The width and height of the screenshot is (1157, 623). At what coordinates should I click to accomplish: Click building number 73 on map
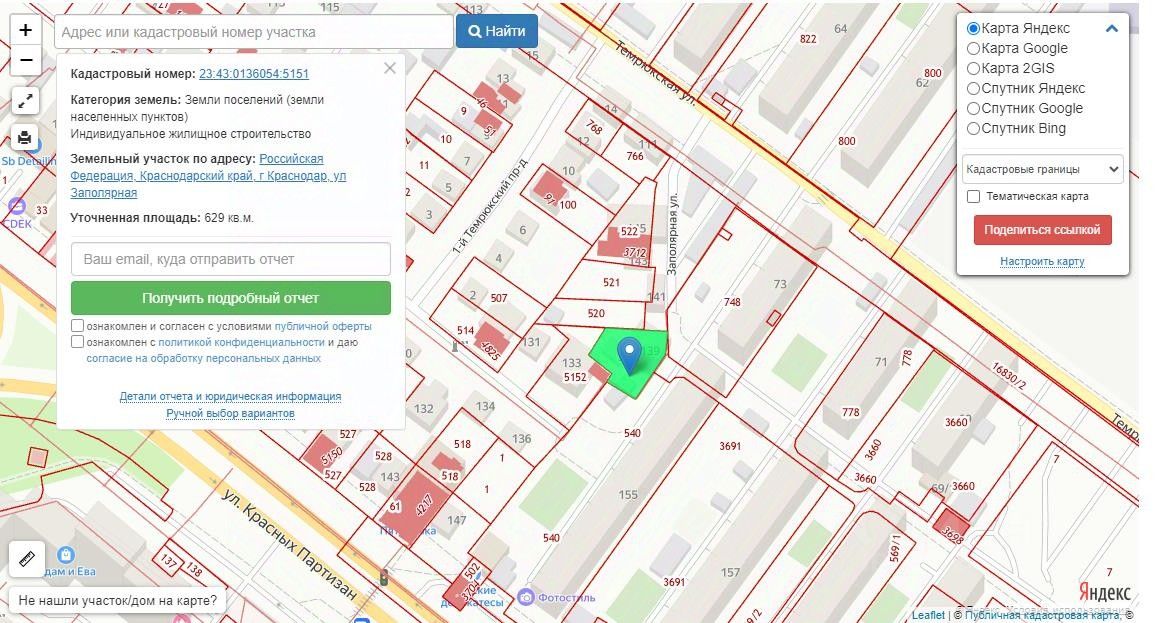pos(780,284)
